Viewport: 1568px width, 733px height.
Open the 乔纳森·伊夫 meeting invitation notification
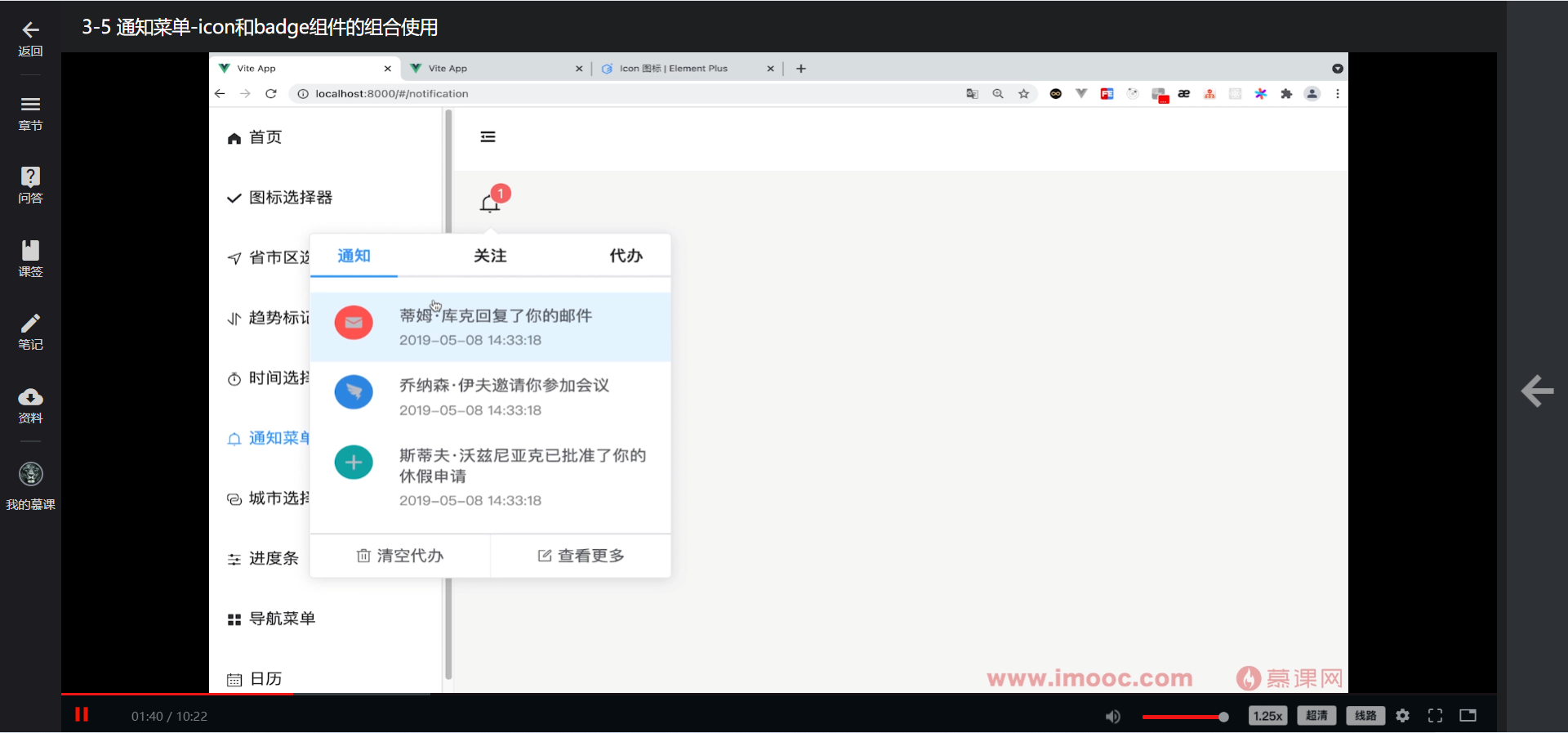[490, 397]
